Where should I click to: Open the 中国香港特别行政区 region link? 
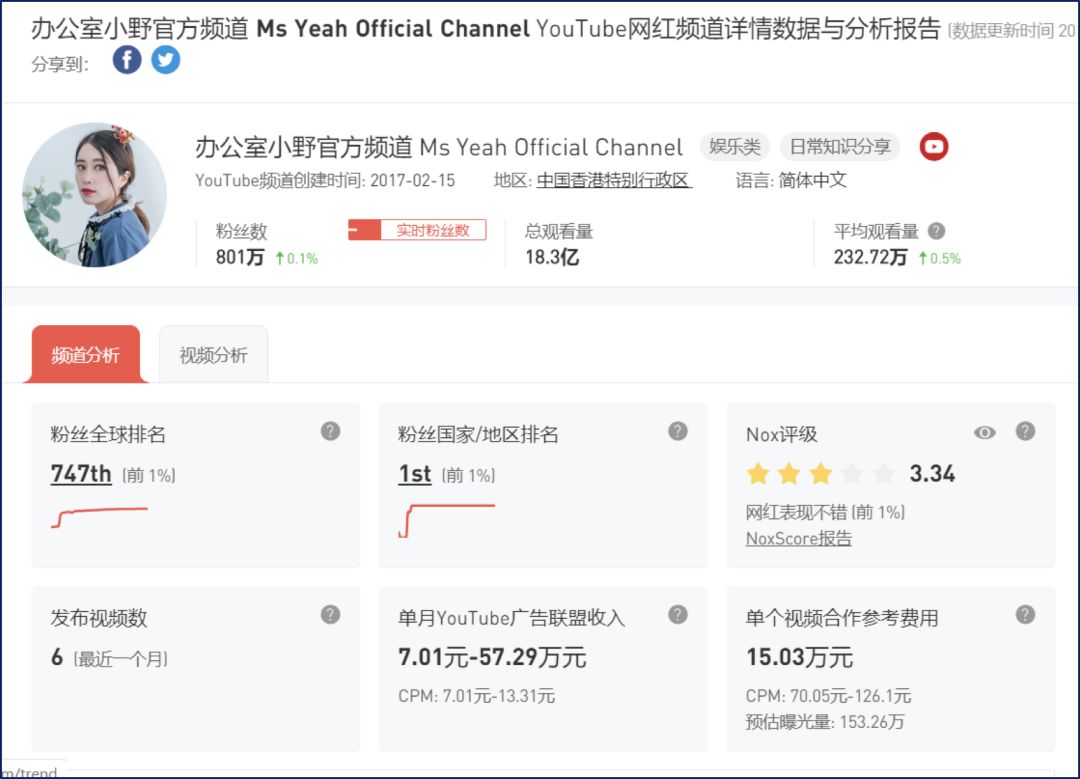point(614,180)
